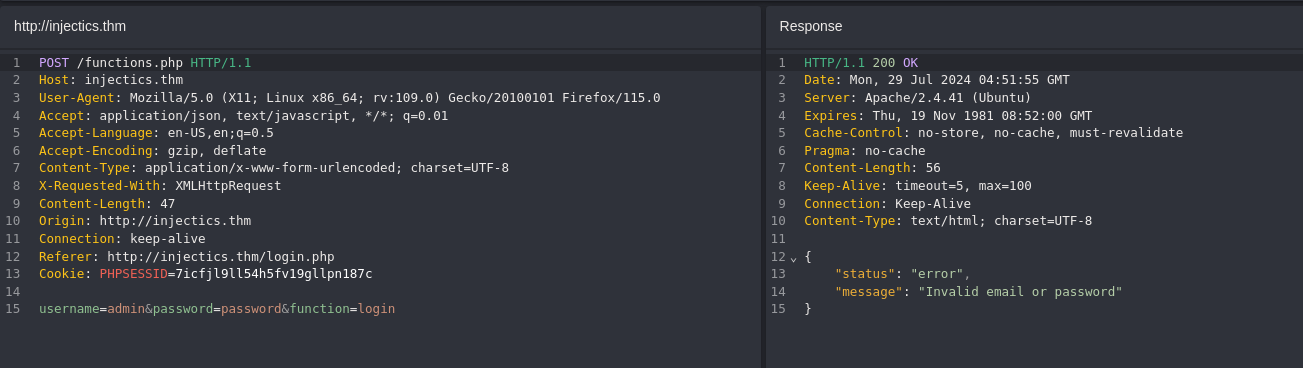This screenshot has height=368, width=1303.
Task: Click line number 15 in request gutter
Action: pyautogui.click(x=12, y=309)
